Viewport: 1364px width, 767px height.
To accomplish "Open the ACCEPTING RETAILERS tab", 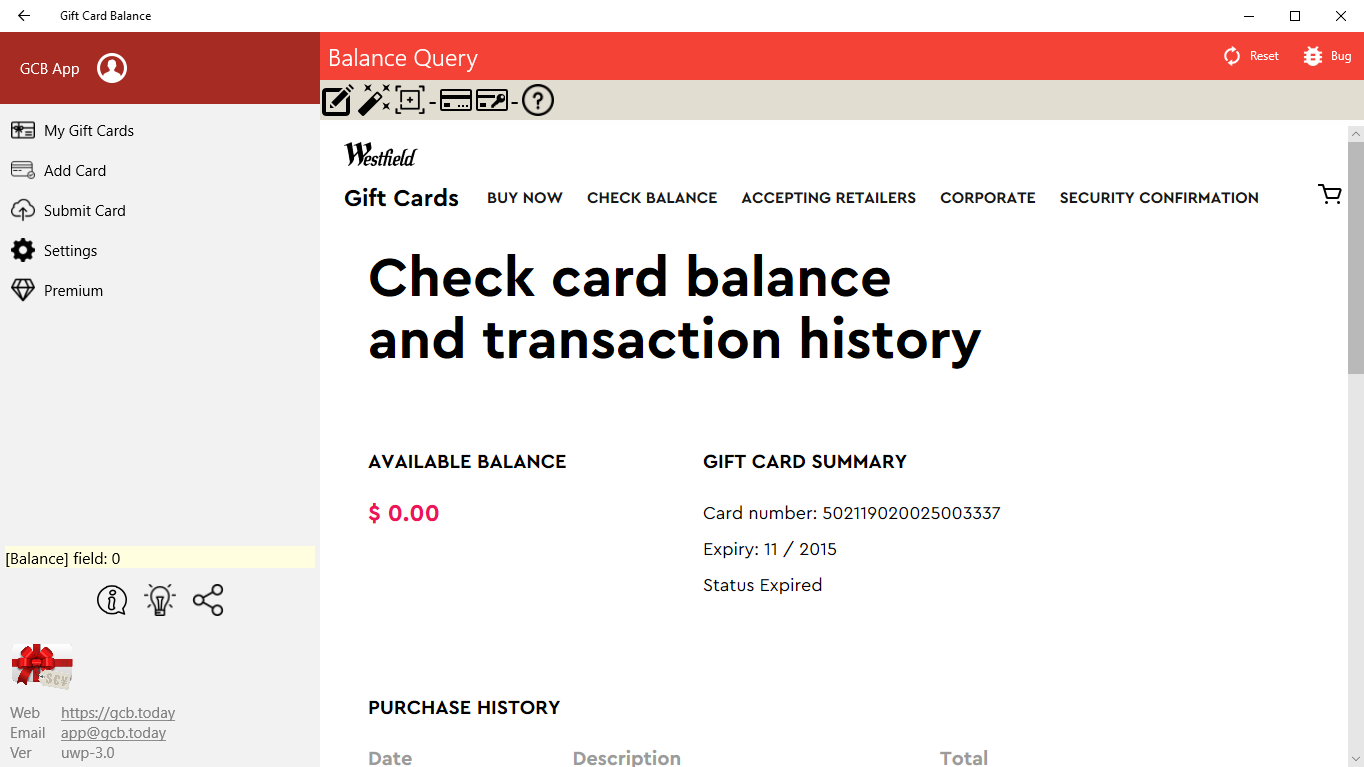I will tap(828, 198).
